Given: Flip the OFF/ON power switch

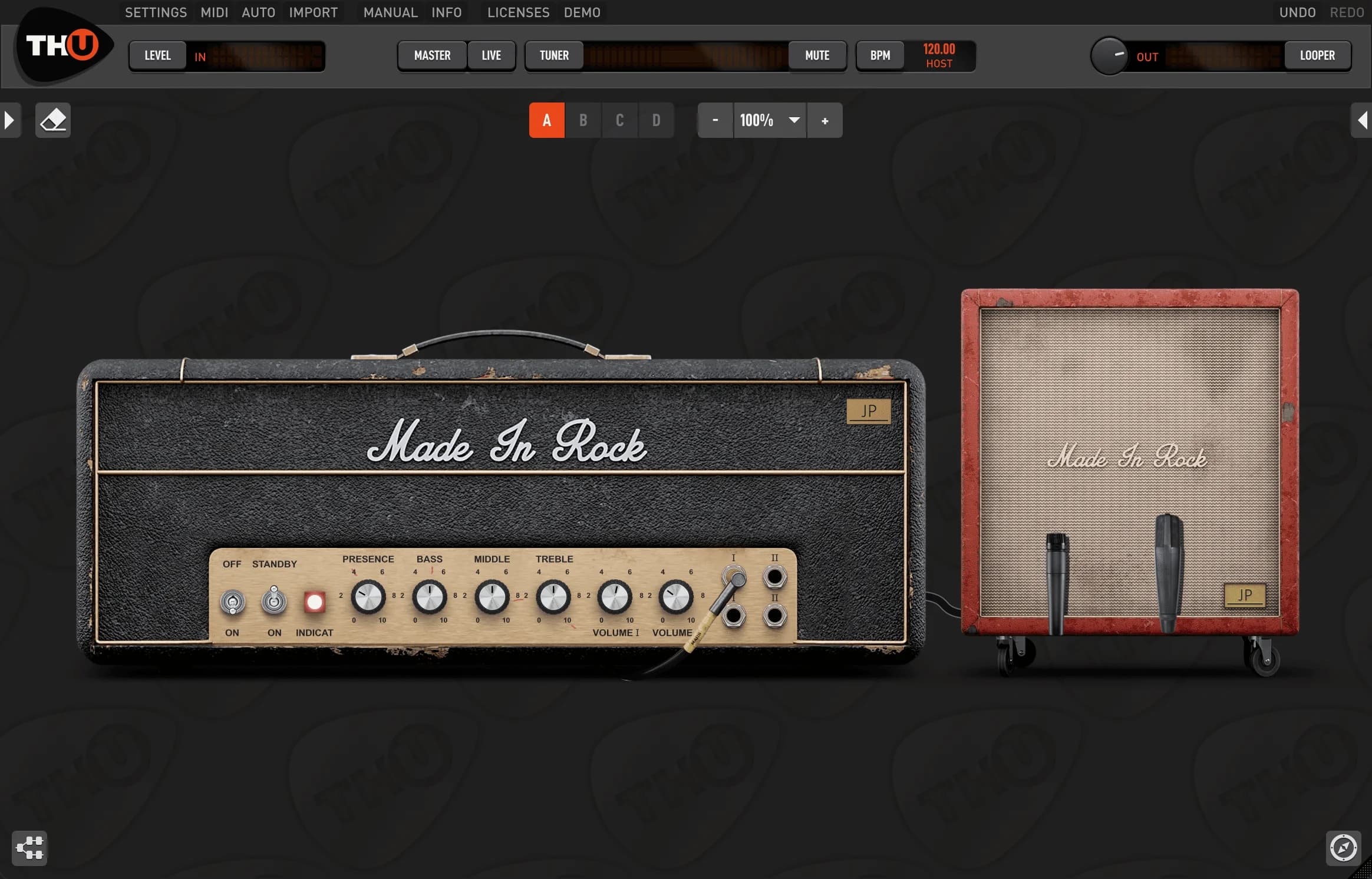Looking at the screenshot, I should pyautogui.click(x=232, y=601).
